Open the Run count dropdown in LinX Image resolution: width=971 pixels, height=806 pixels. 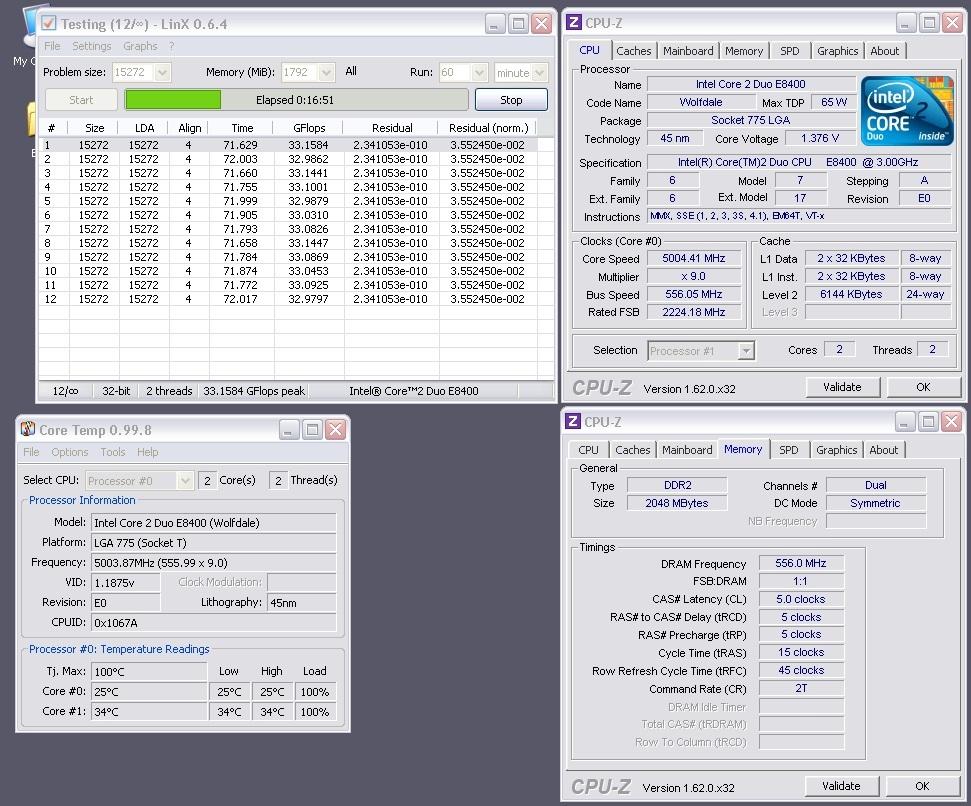[x=479, y=72]
